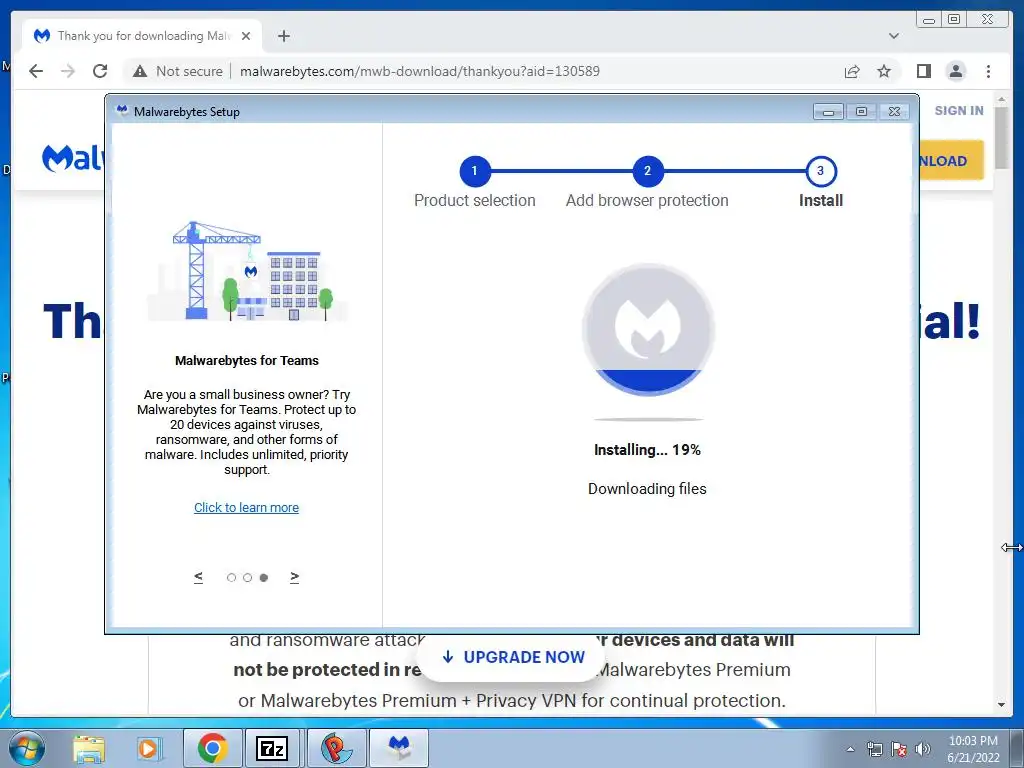Click the Malwarebytes setup taskbar button
1024x768 pixels.
coord(399,748)
